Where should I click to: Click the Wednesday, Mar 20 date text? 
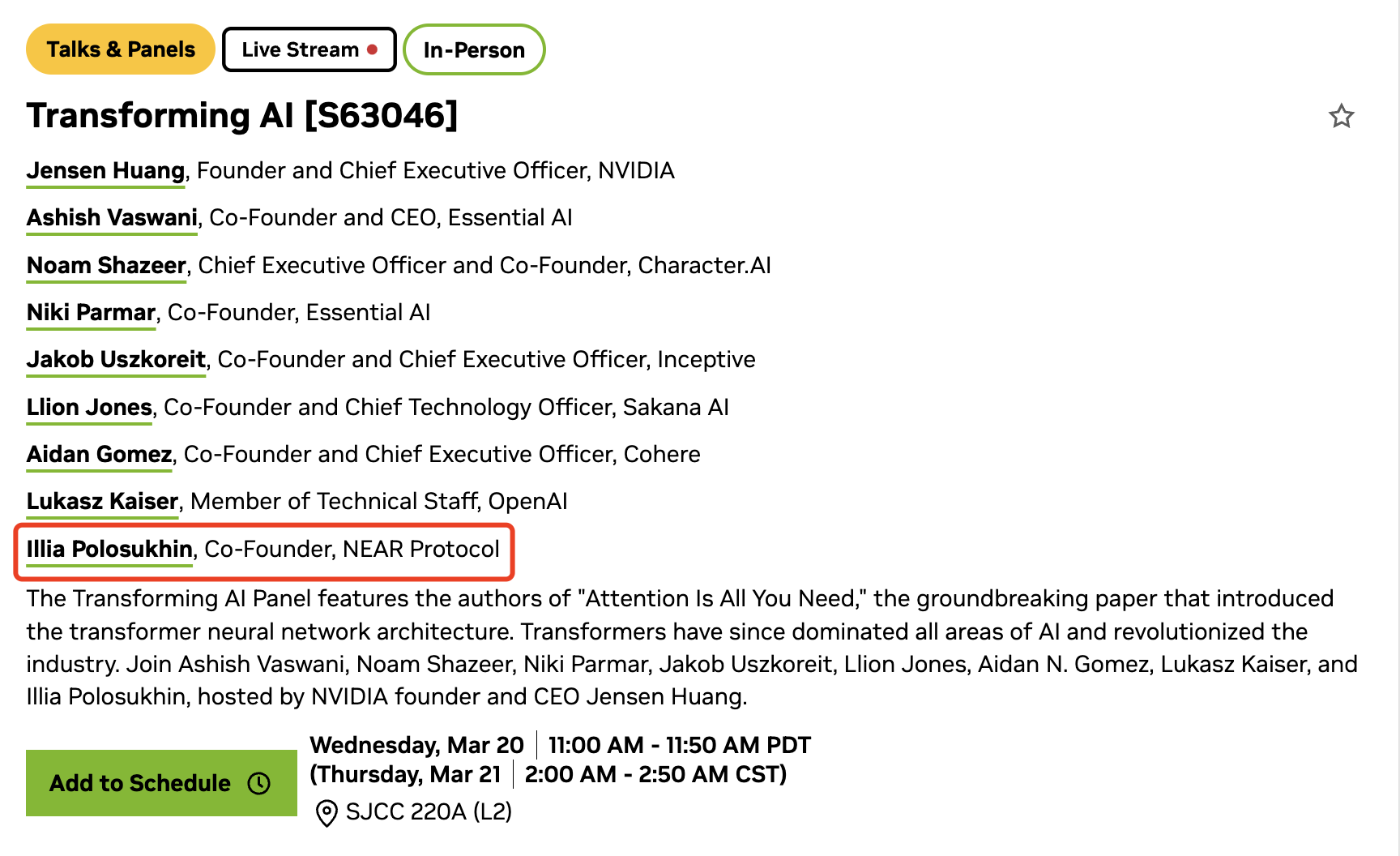coord(417,745)
